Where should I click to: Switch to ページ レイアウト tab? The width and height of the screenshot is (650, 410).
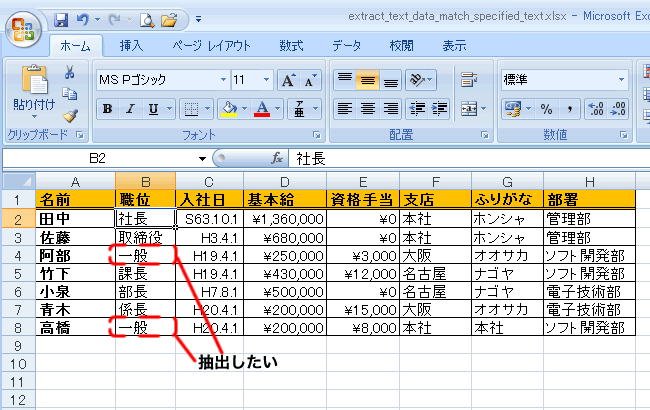click(x=211, y=46)
